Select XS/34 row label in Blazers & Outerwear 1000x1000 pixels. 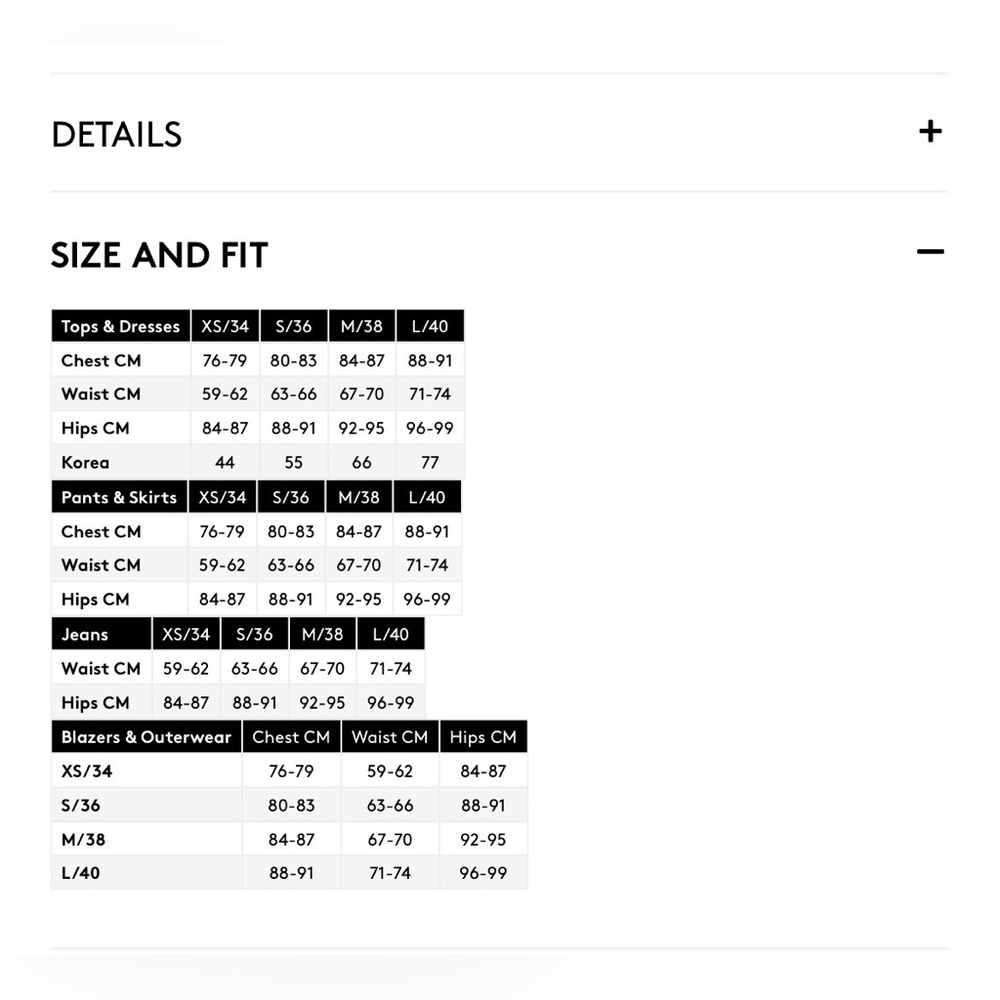click(87, 772)
